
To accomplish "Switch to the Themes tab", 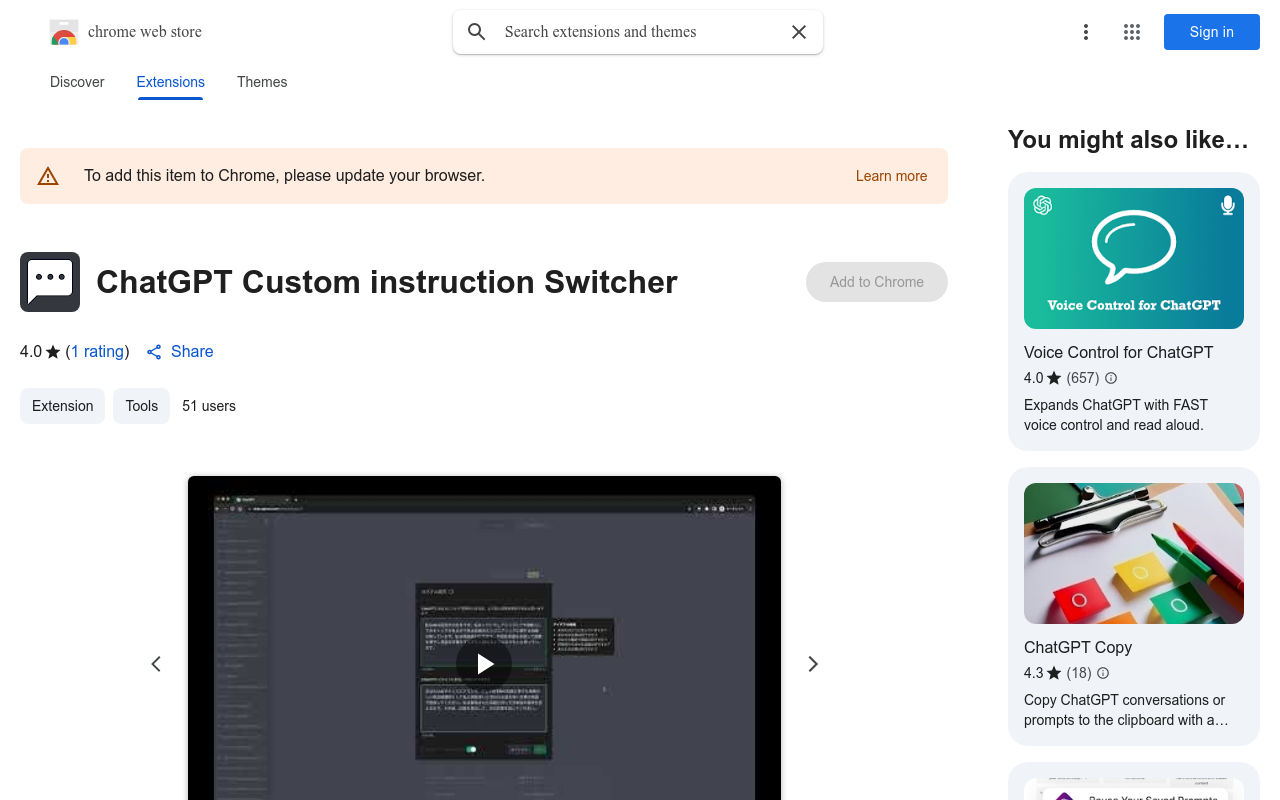I will tap(262, 82).
